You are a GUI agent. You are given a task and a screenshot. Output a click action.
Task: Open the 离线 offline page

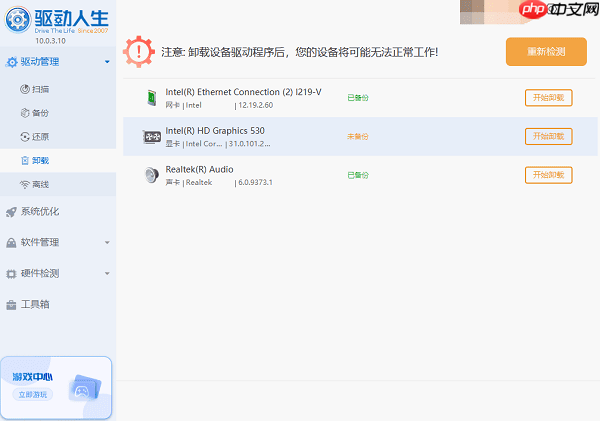(40, 185)
